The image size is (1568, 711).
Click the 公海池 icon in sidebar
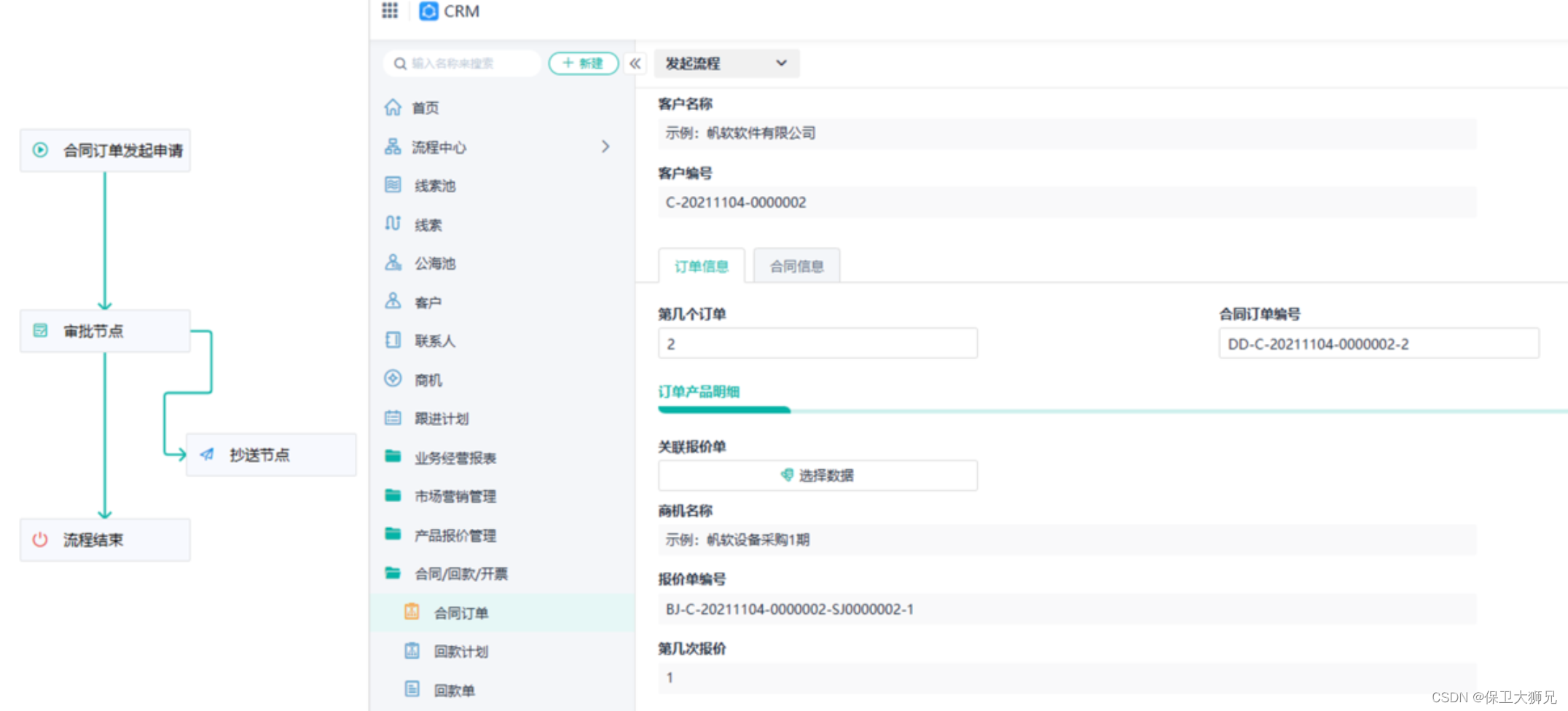[x=393, y=262]
